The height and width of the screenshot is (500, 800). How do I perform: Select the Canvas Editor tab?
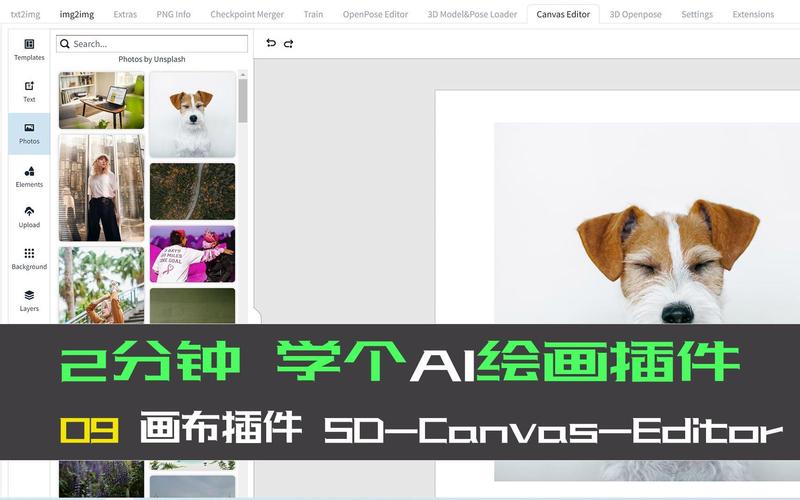563,14
